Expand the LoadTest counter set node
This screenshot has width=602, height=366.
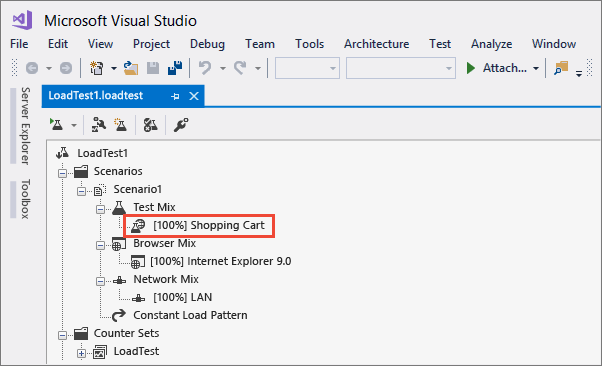tap(81, 353)
